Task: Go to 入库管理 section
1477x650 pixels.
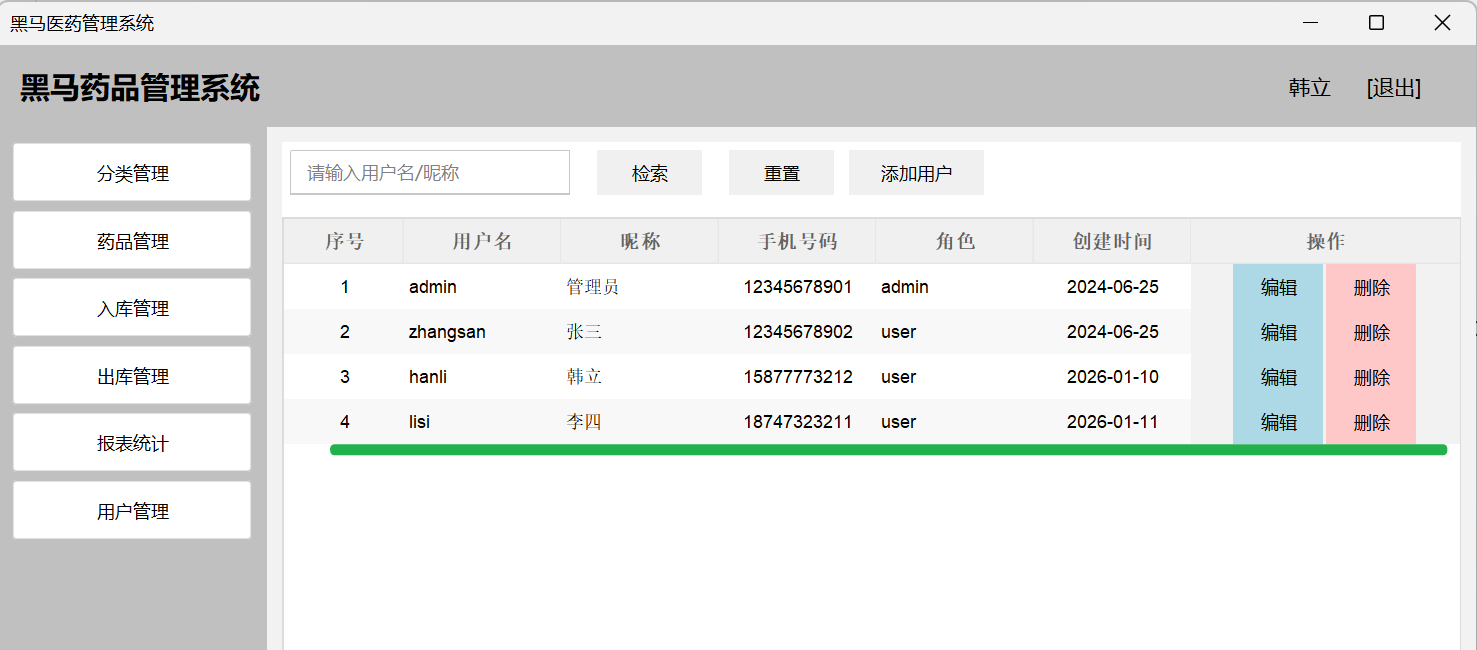Action: (132, 308)
